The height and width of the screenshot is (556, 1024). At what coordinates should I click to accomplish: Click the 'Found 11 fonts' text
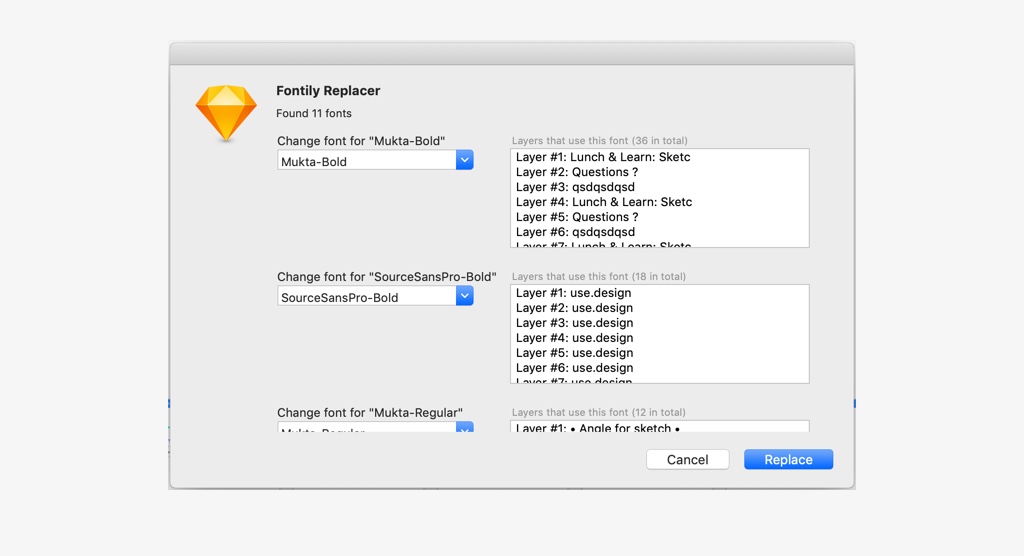313,113
